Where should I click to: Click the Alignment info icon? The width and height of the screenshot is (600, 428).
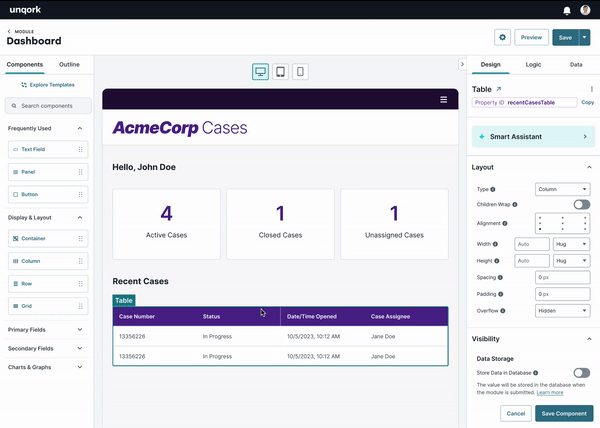[505, 223]
